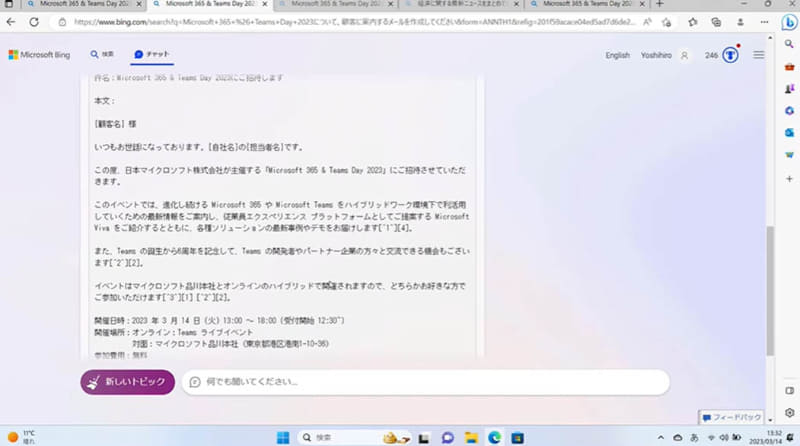Open the Microsoft 365 icon in Edge sidebar
Screen dimensions: 800x446
click(x=789, y=111)
